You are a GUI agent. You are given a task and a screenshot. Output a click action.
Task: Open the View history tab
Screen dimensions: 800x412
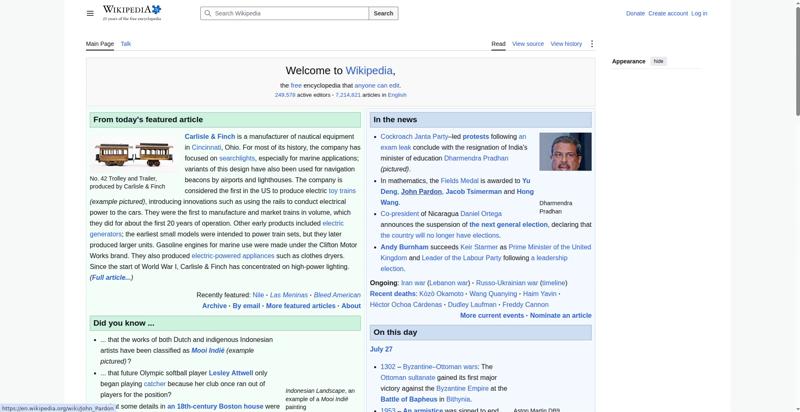566,44
